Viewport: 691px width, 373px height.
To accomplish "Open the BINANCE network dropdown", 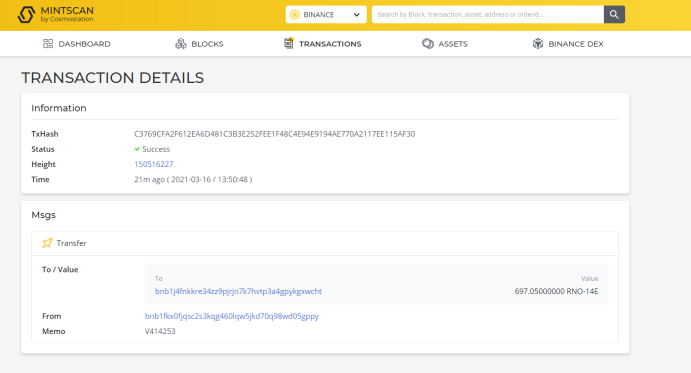I will [x=326, y=15].
